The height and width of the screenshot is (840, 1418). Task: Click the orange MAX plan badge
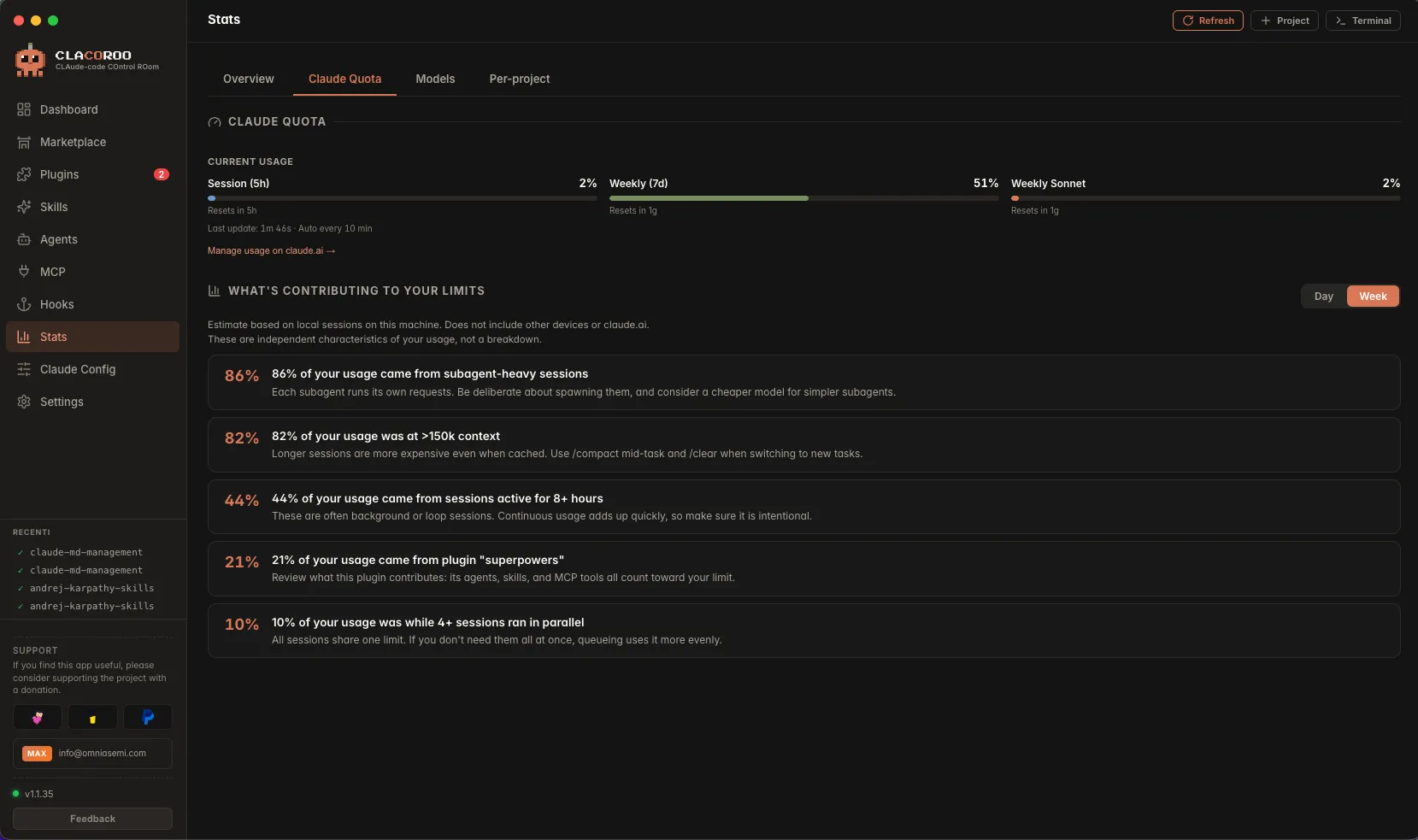(37, 754)
